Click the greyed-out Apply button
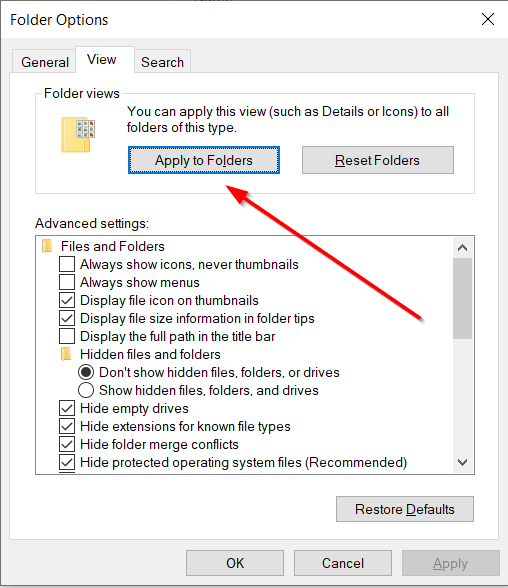 [451, 563]
